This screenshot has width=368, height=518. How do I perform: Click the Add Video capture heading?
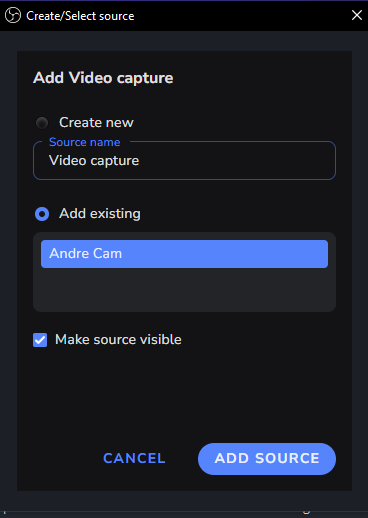103,78
